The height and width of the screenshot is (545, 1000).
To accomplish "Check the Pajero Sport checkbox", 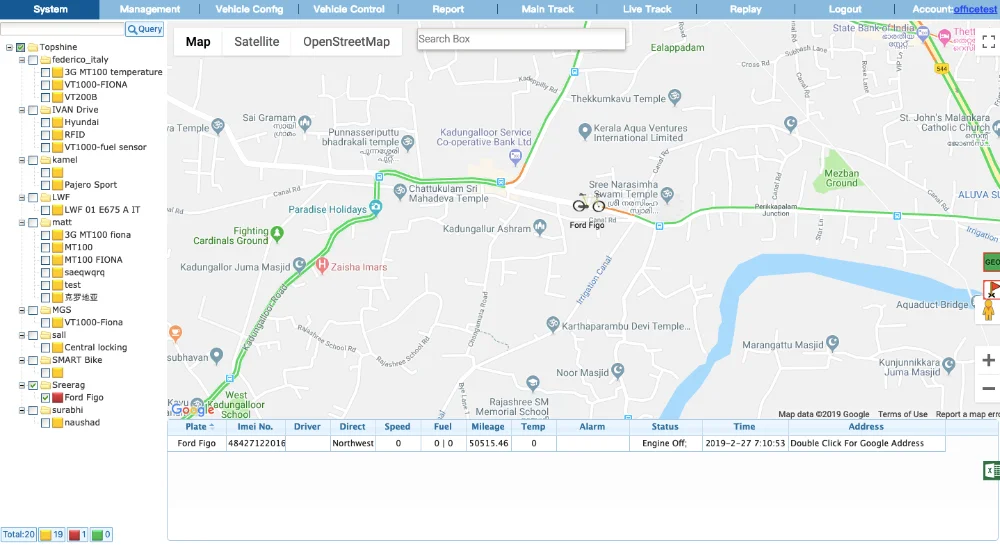I will (45, 185).
